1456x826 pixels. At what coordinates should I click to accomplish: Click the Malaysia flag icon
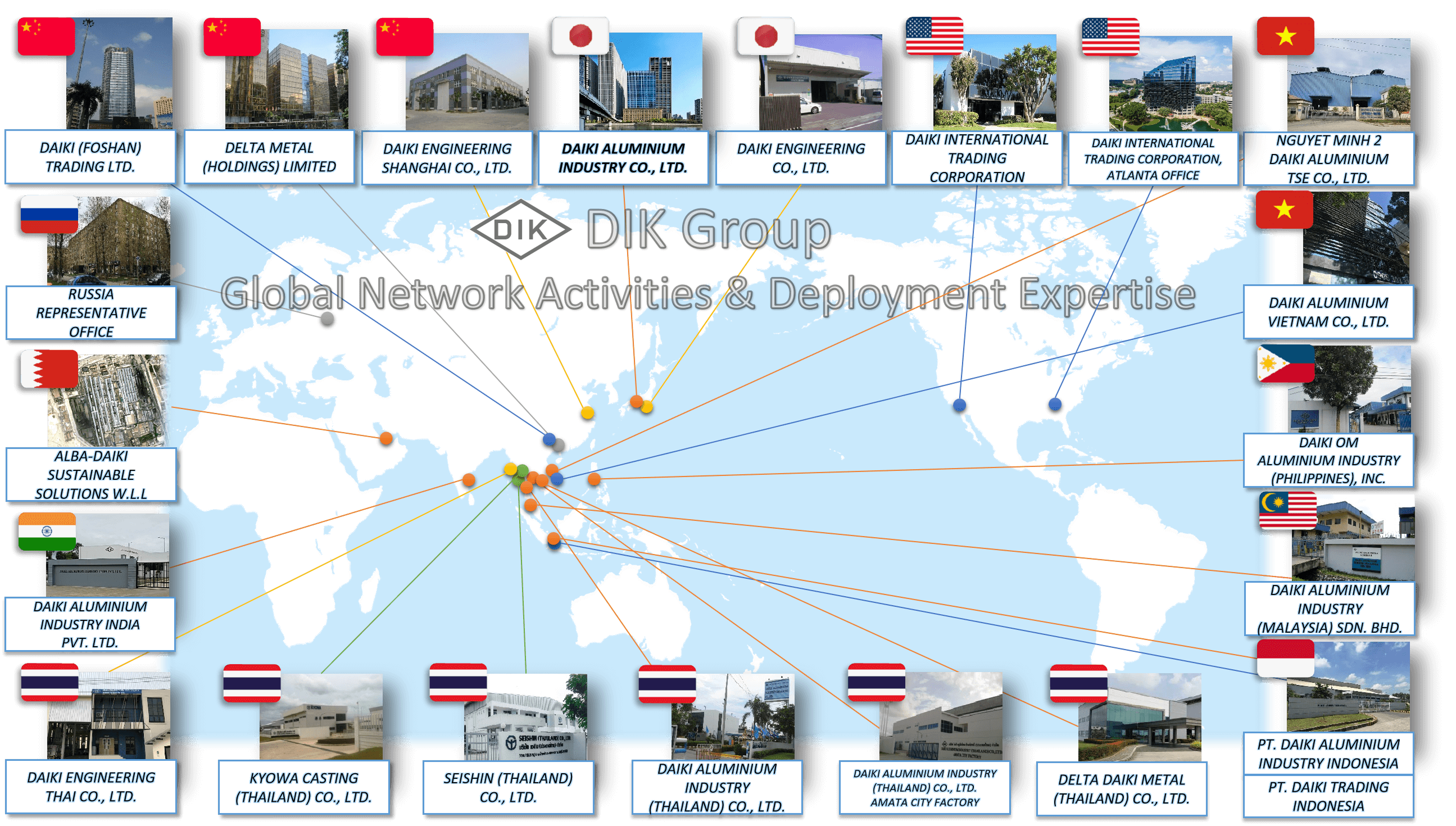pos(1287,511)
